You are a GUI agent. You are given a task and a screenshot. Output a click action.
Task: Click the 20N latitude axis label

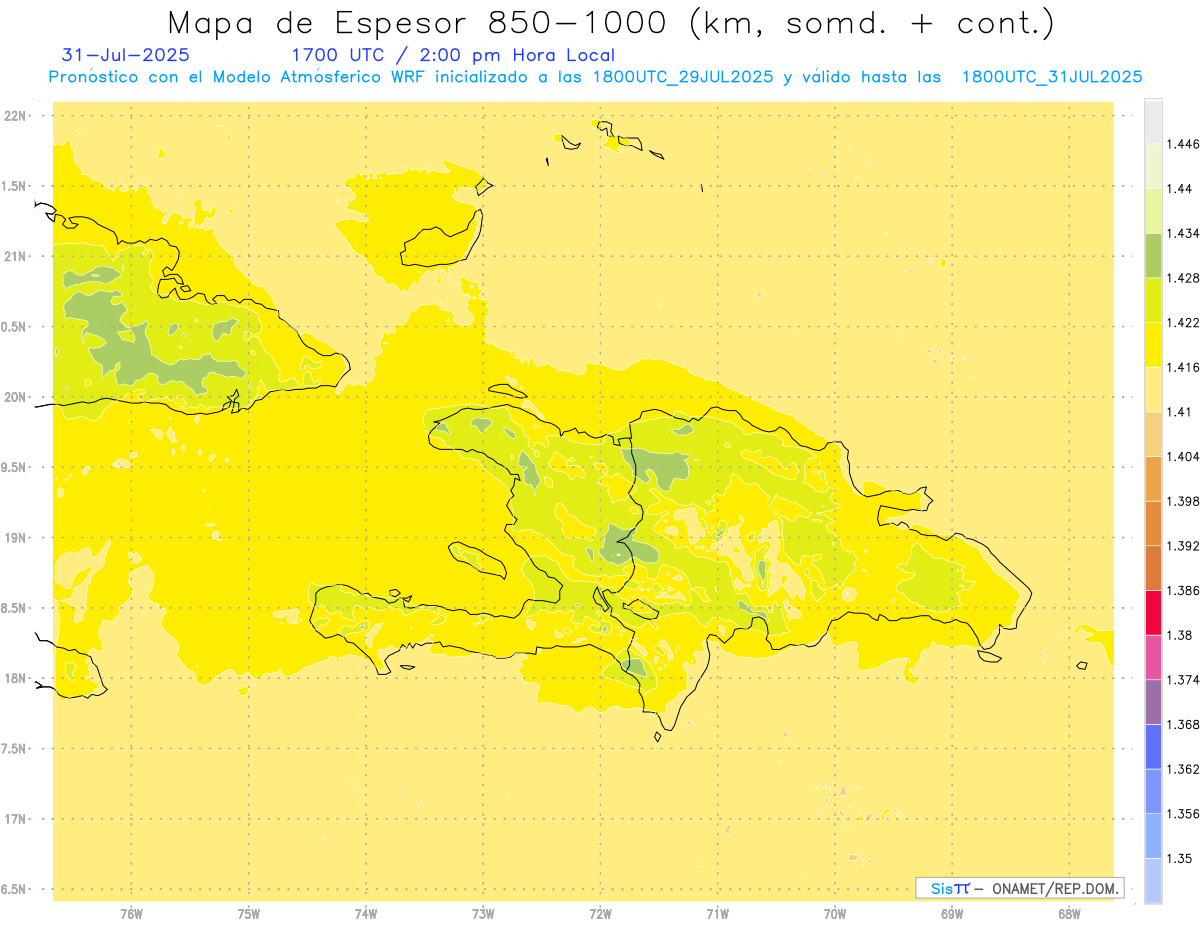pos(16,397)
